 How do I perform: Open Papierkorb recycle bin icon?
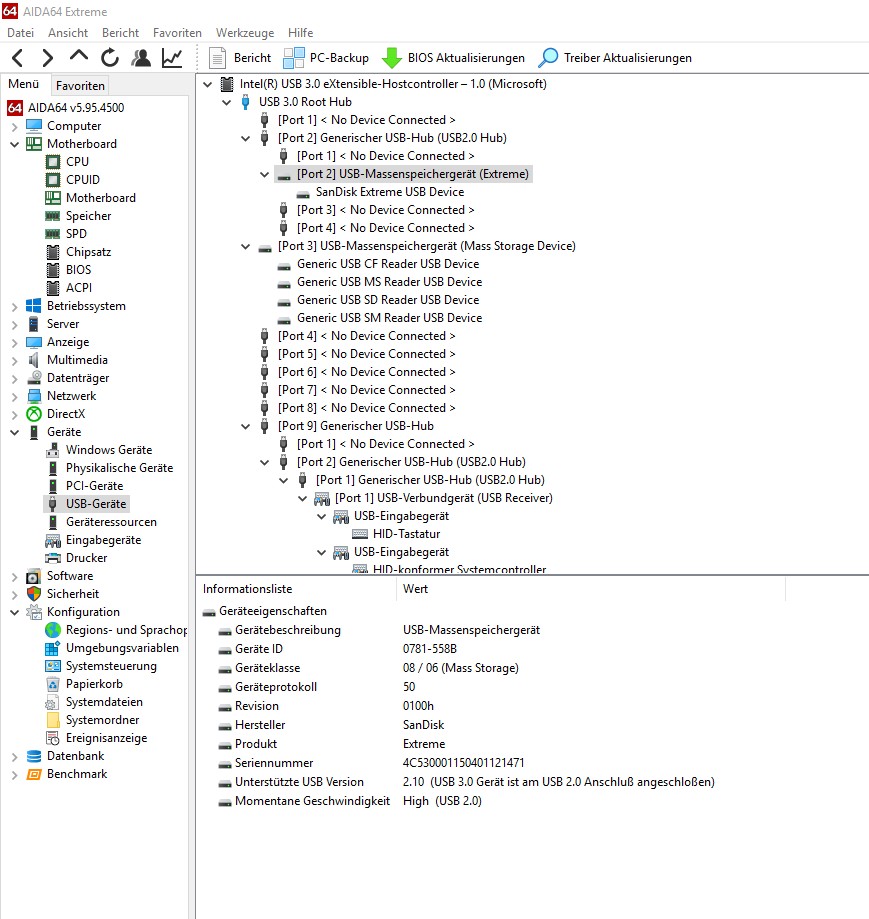(x=53, y=684)
